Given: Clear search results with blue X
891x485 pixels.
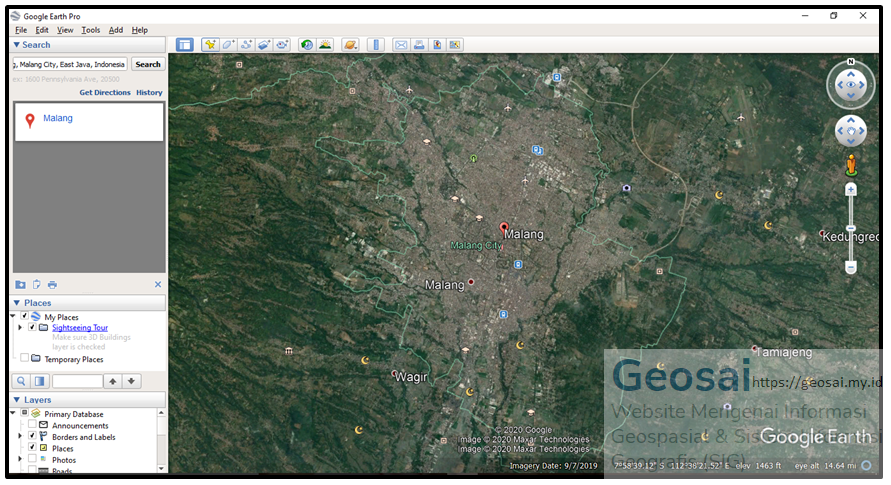Looking at the screenshot, I should point(158,285).
